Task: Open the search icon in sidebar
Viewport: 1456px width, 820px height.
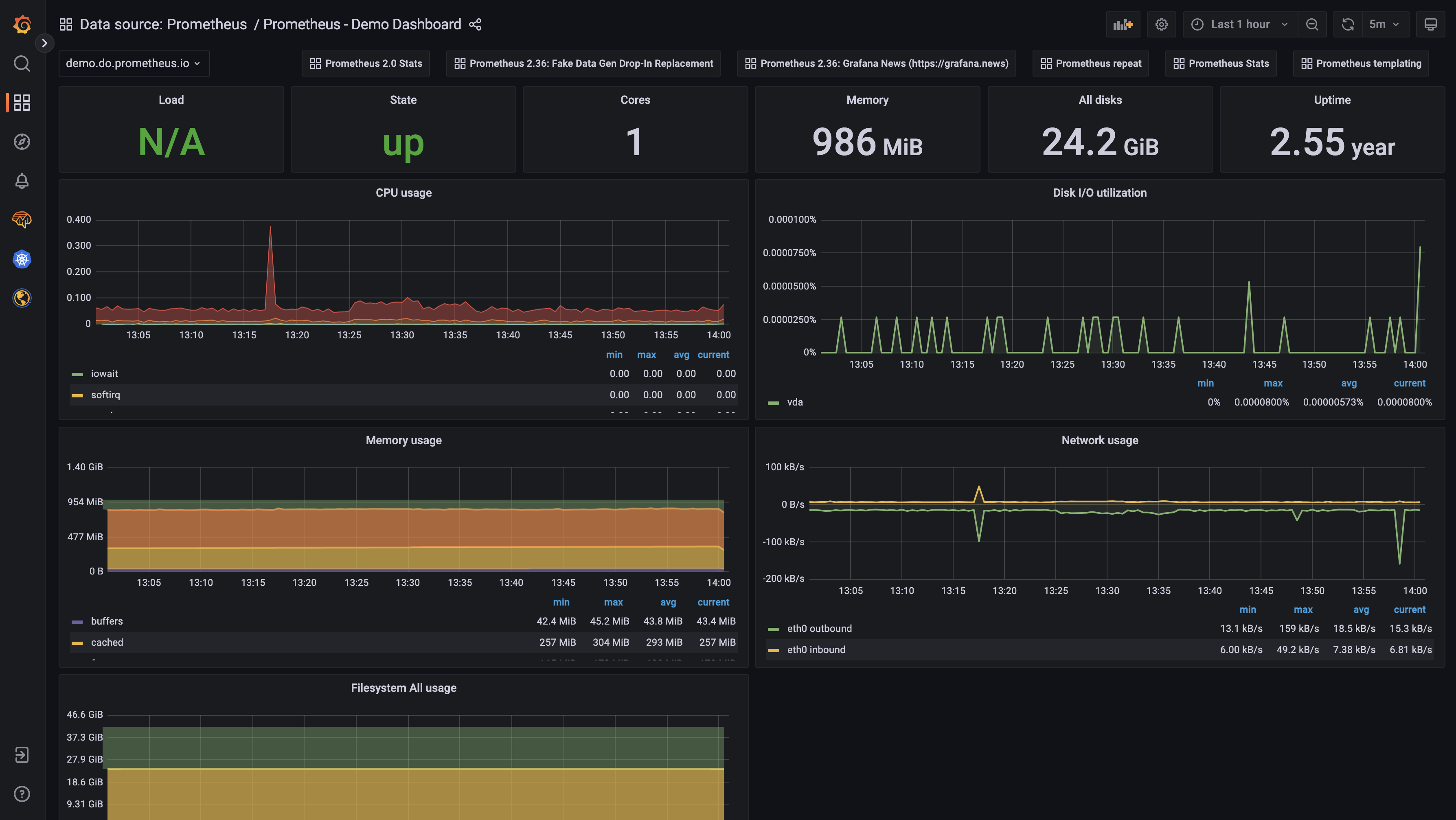Action: pos(22,63)
